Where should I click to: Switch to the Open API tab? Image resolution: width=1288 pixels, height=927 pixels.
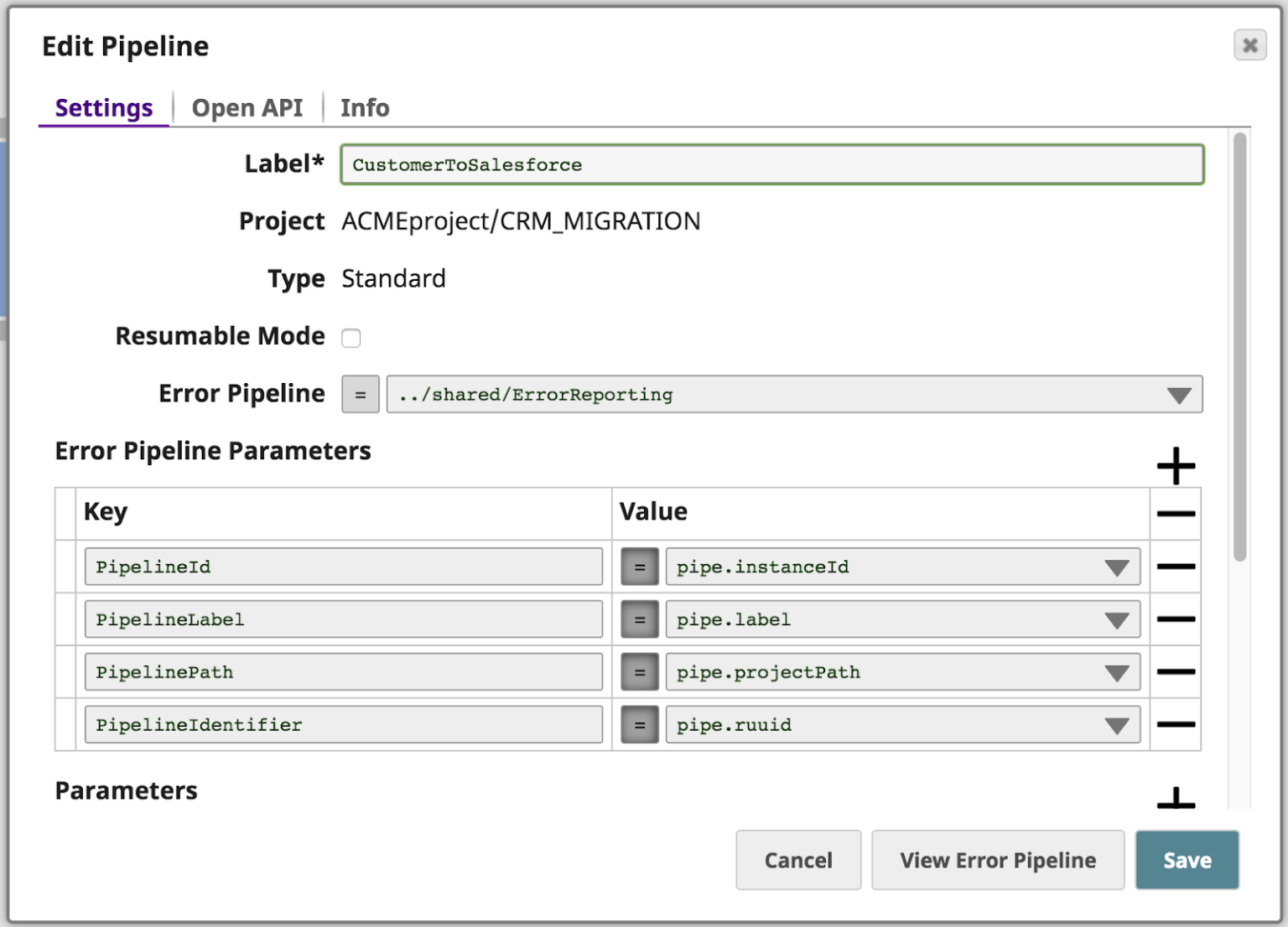247,107
